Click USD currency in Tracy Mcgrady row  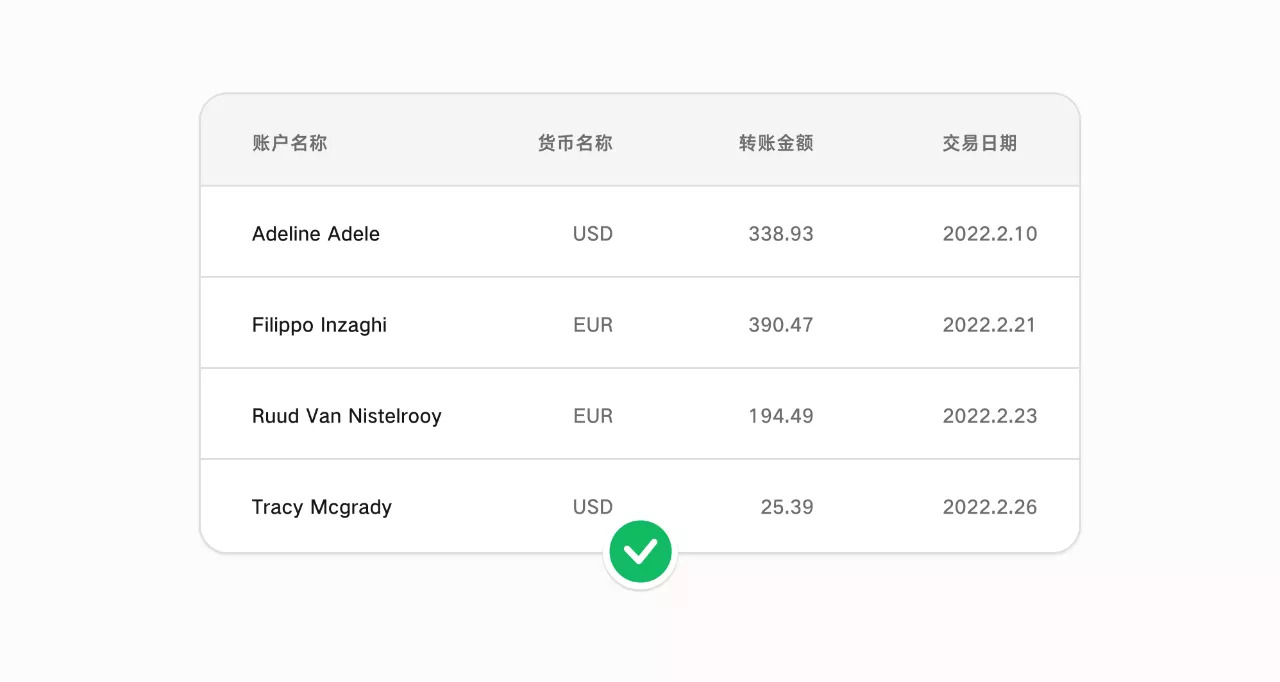[x=592, y=507]
